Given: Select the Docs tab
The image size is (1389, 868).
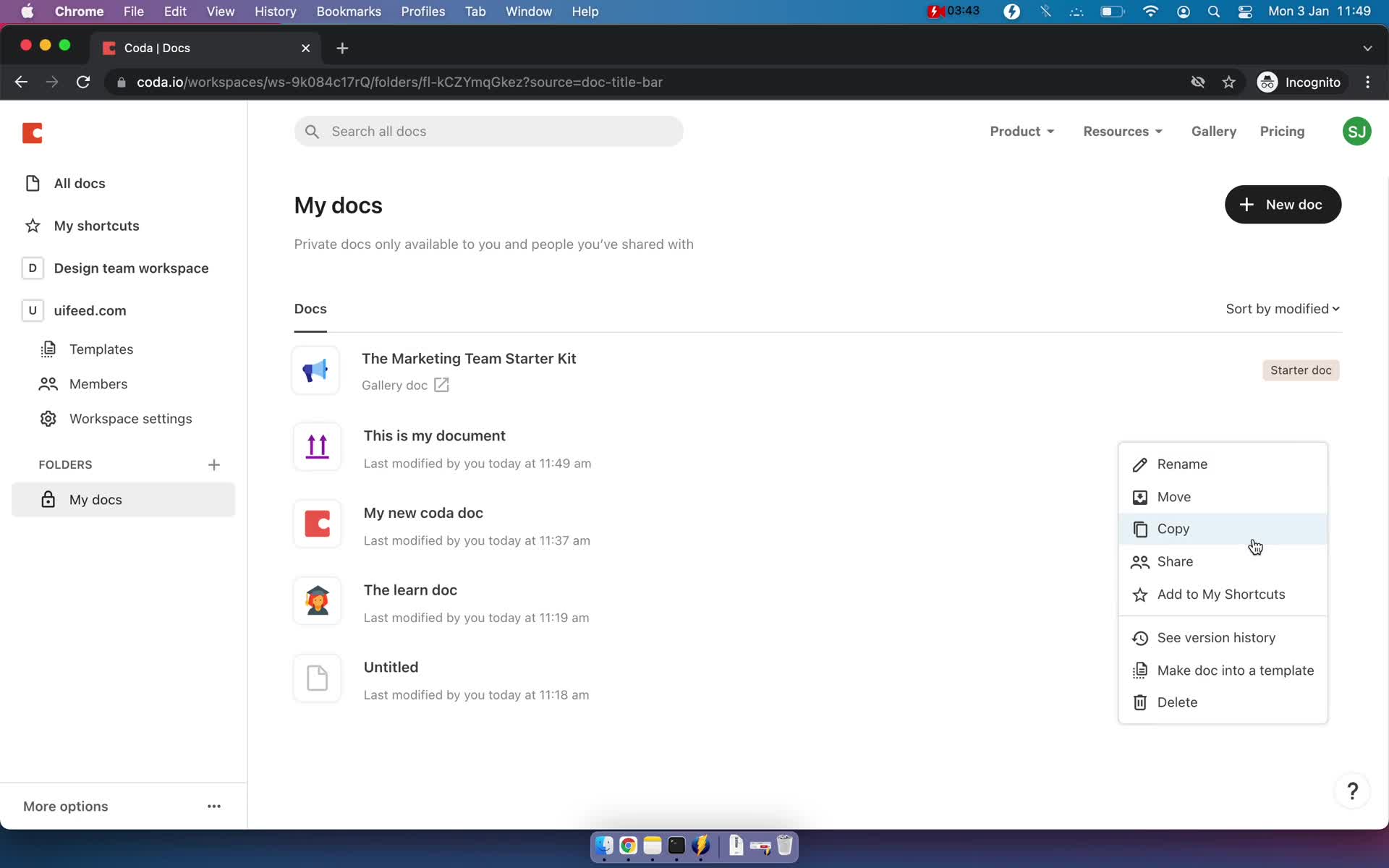Looking at the screenshot, I should tap(310, 309).
